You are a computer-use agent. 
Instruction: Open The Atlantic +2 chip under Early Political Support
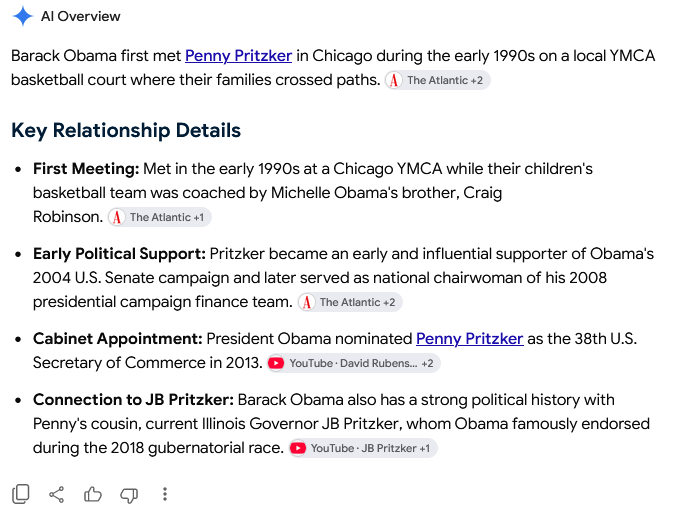coord(350,302)
